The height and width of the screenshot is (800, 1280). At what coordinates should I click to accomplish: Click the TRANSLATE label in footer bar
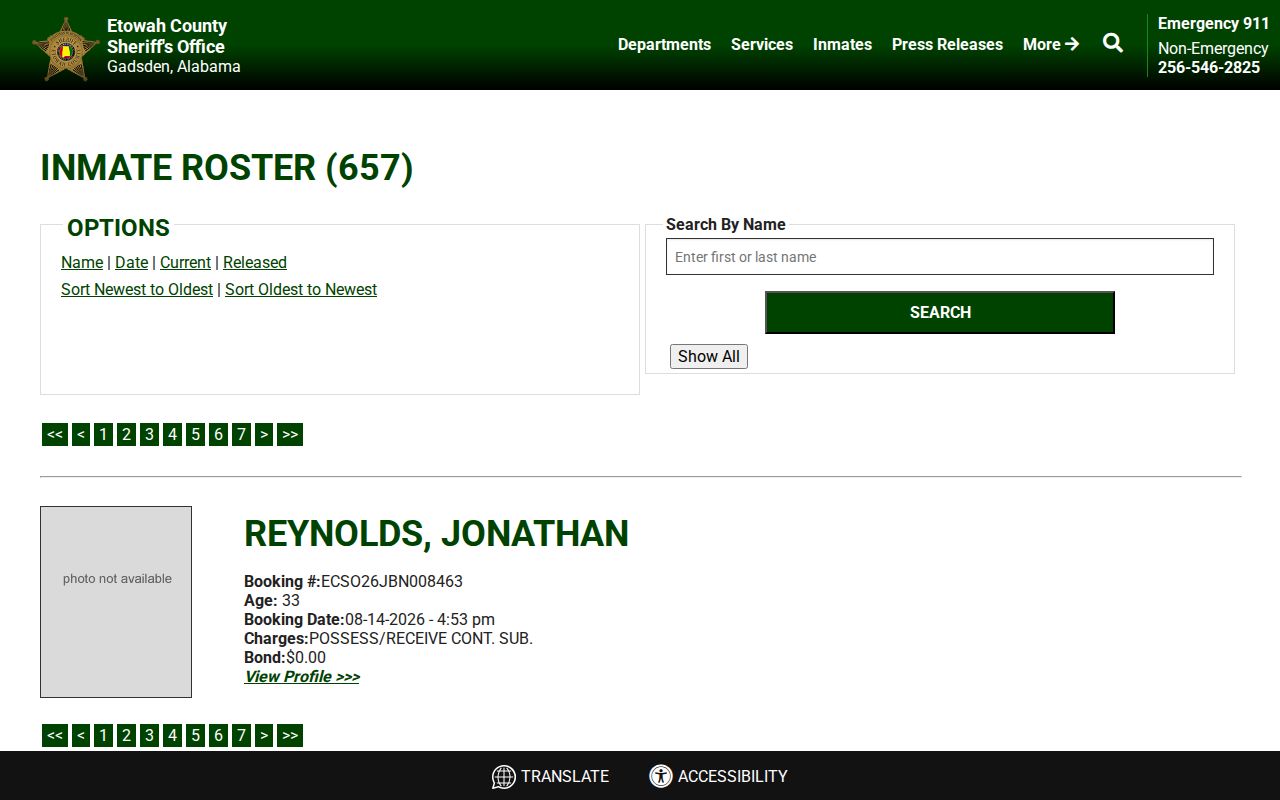(x=565, y=776)
